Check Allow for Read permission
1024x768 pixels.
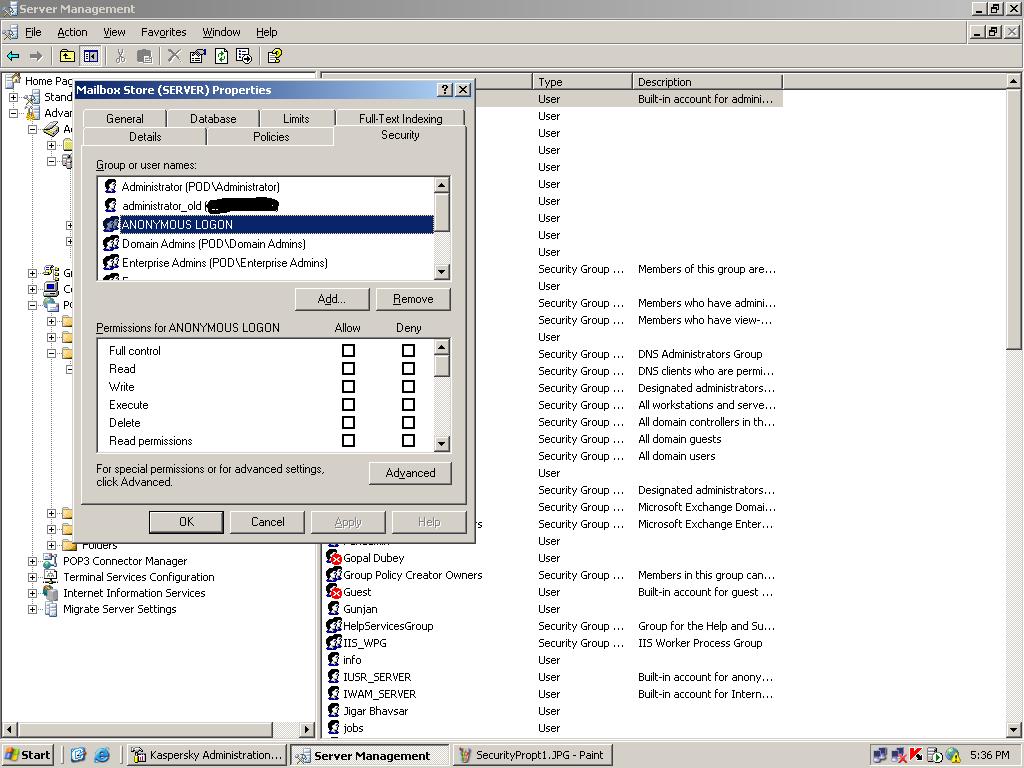click(x=348, y=369)
